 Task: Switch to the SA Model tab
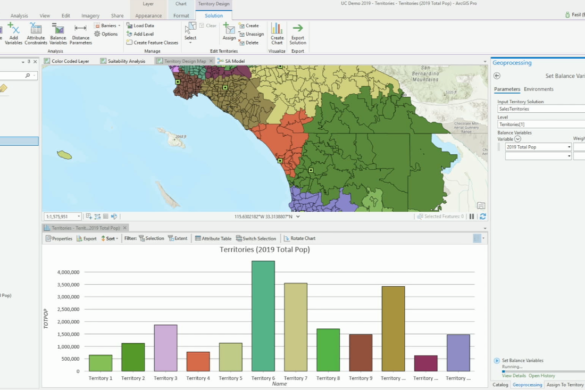231,61
